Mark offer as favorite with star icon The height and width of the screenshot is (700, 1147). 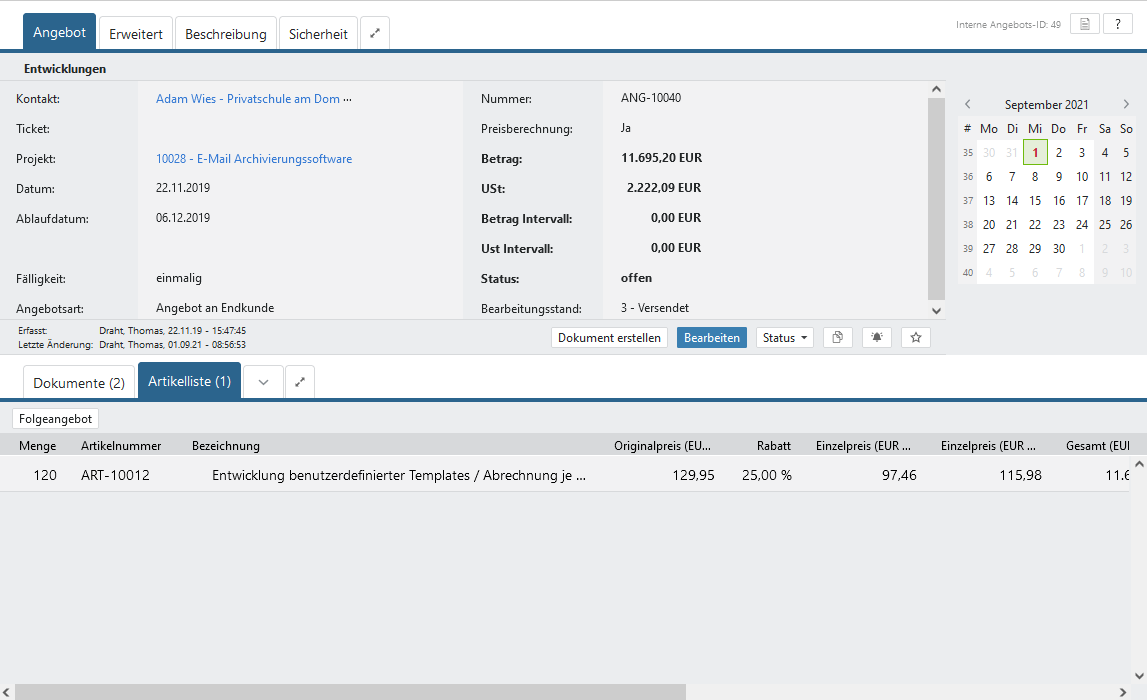[915, 338]
